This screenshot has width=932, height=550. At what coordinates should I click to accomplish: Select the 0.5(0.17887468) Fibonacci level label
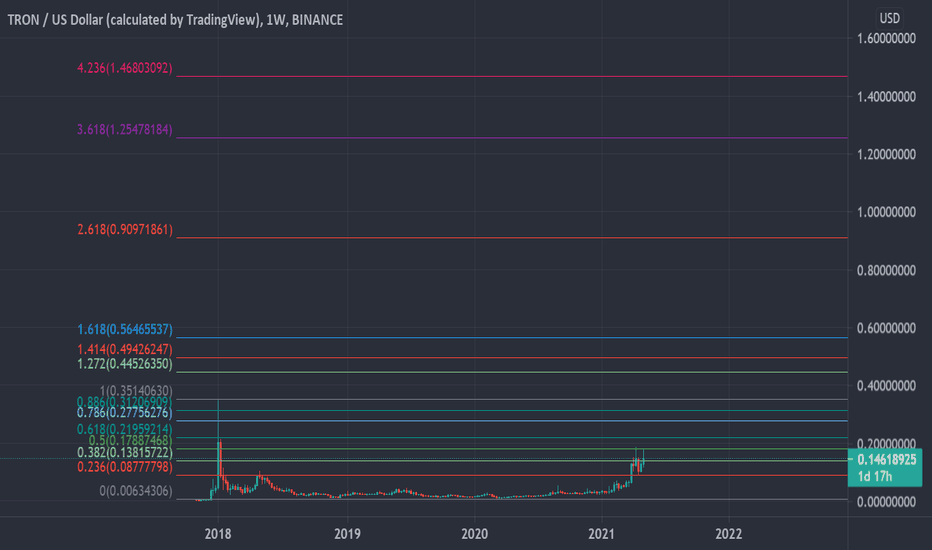131,440
